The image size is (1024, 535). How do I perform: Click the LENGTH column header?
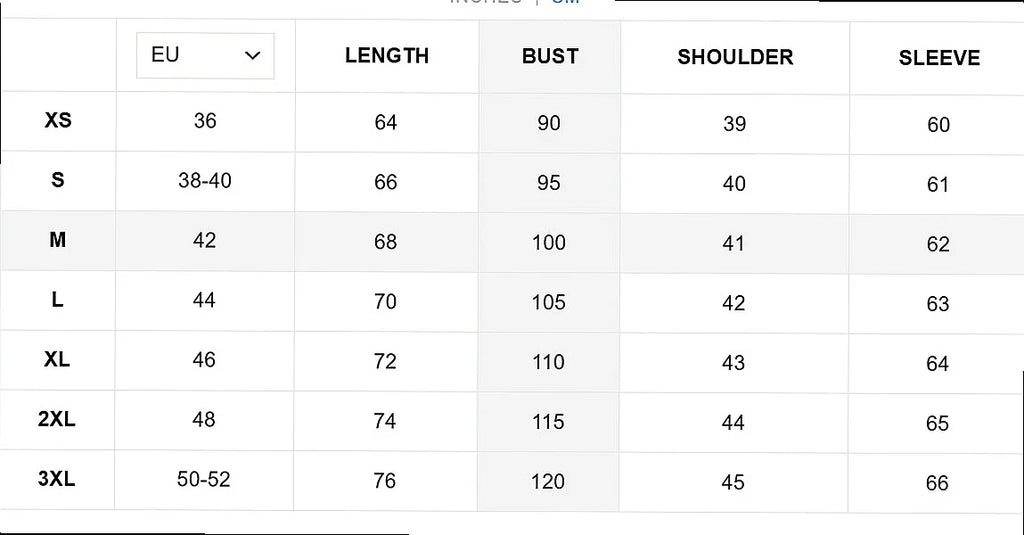[x=387, y=56]
